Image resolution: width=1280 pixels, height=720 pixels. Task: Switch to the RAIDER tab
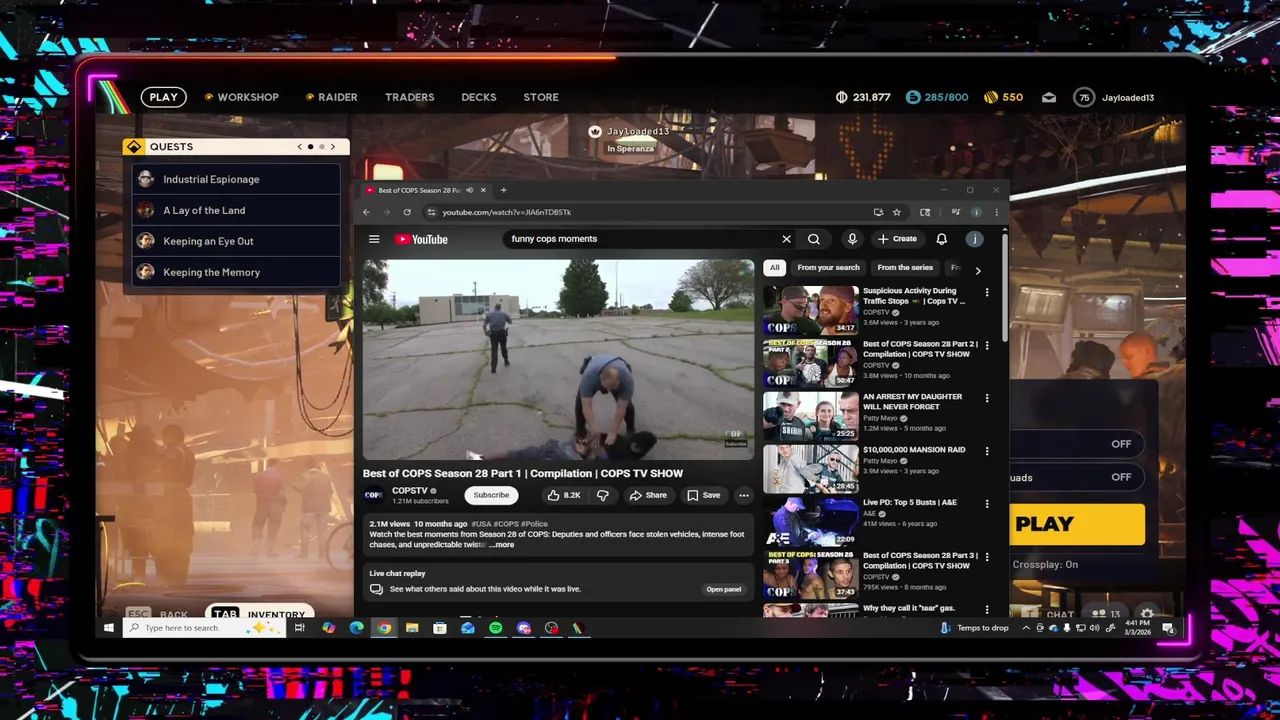(x=330, y=97)
